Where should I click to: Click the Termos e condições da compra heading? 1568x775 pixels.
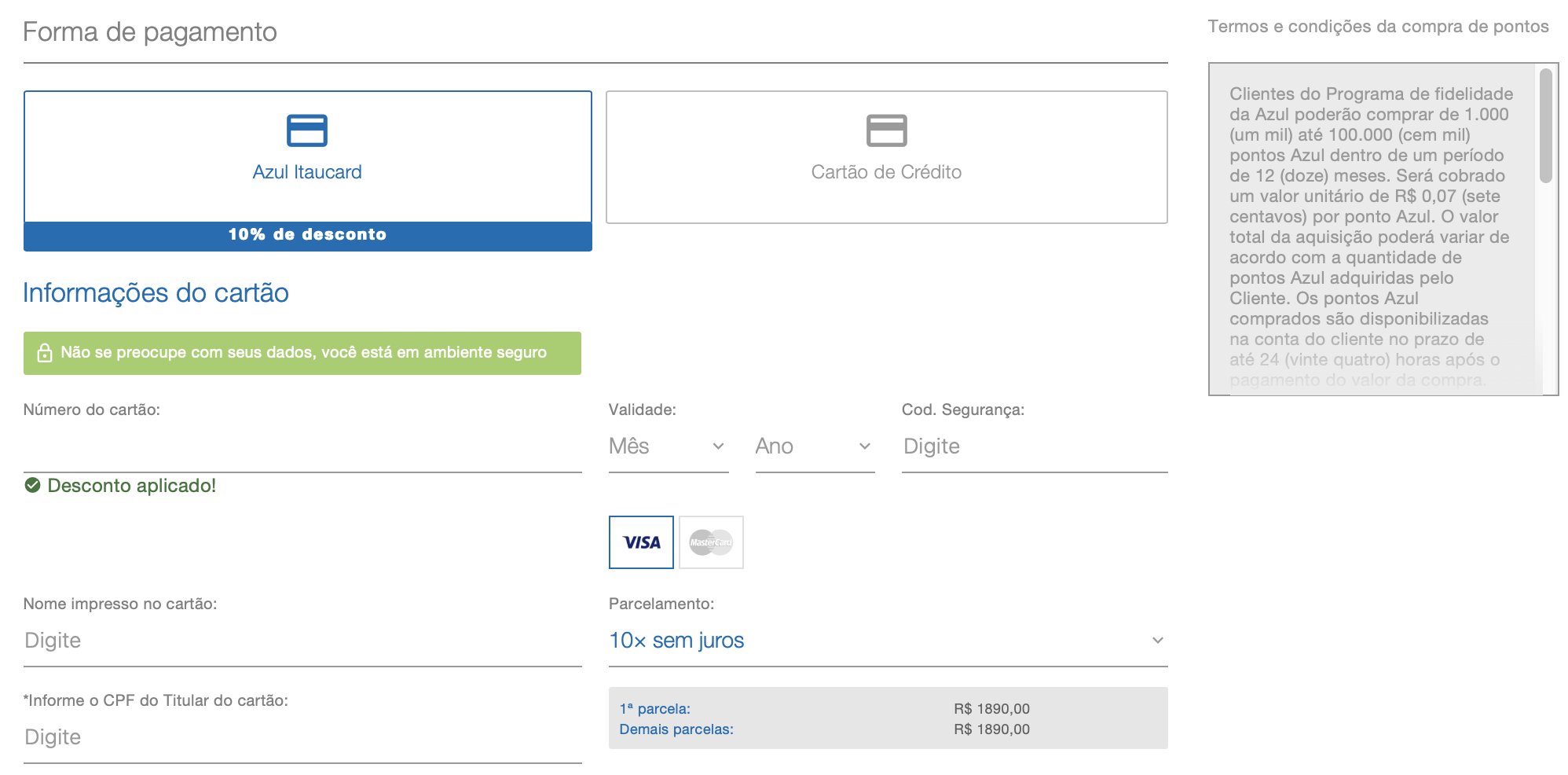[1378, 27]
